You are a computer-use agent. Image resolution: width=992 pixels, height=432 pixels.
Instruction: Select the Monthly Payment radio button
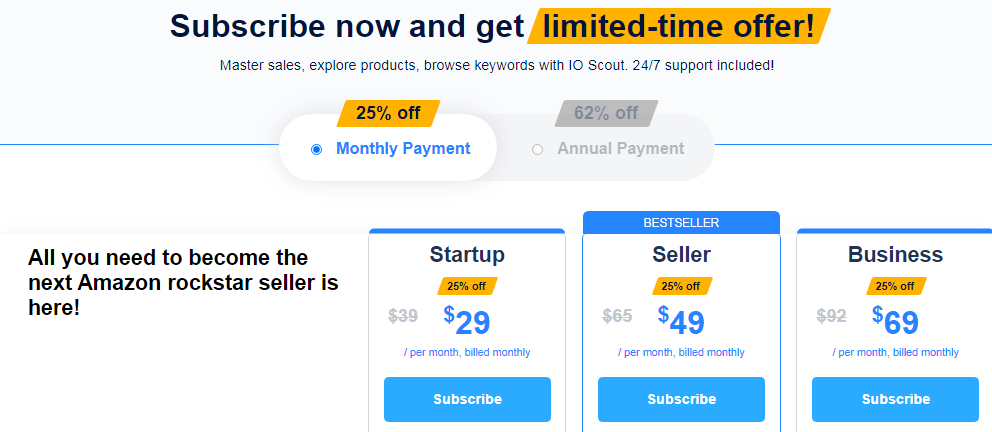pos(316,150)
